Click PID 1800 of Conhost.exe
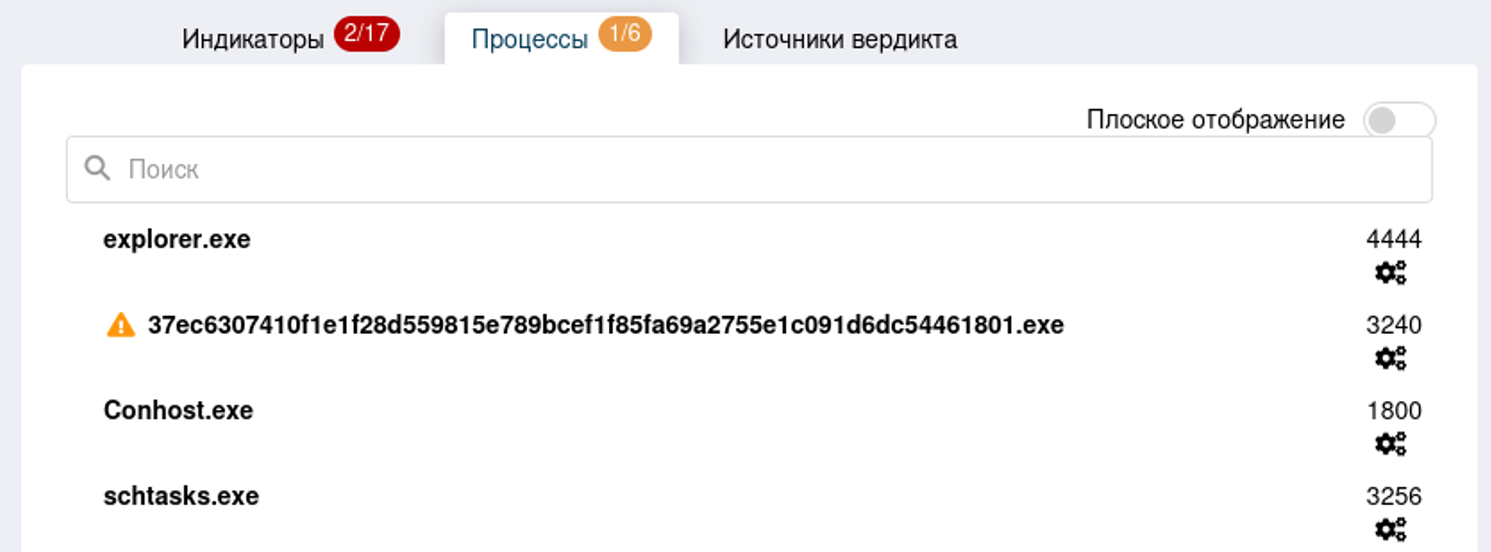 1393,411
